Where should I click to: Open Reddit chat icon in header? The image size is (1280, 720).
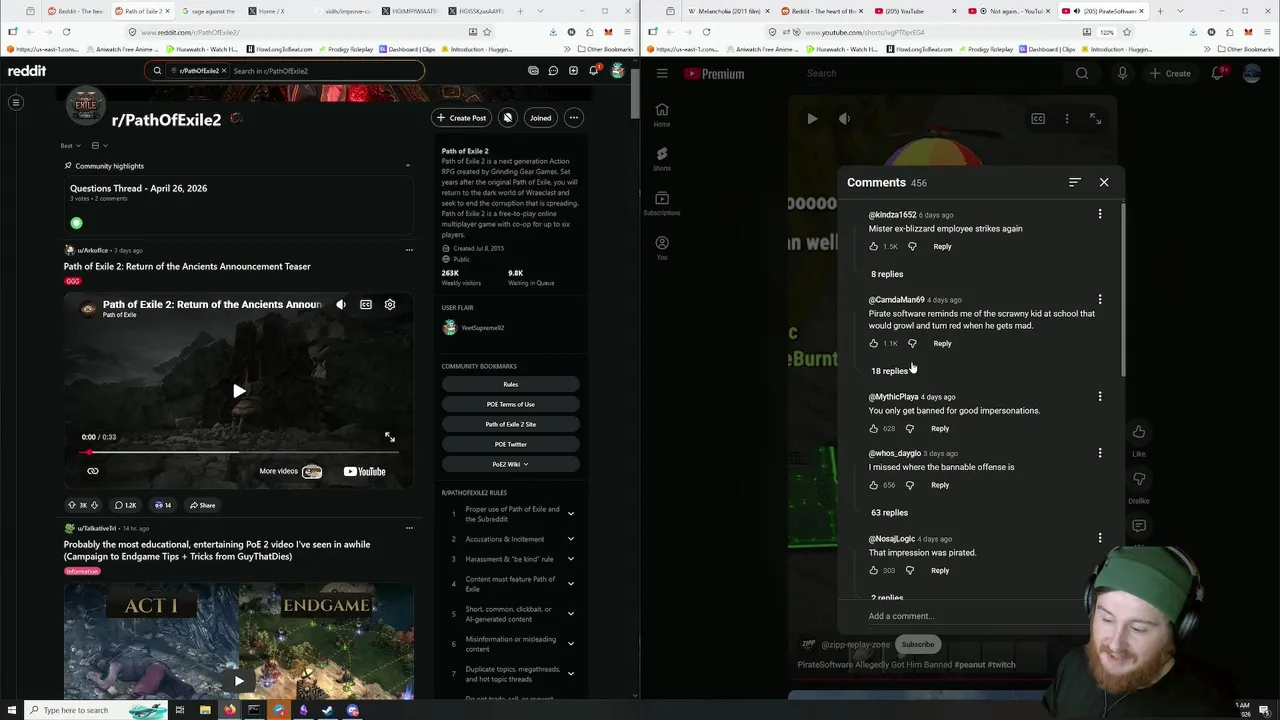coord(553,71)
